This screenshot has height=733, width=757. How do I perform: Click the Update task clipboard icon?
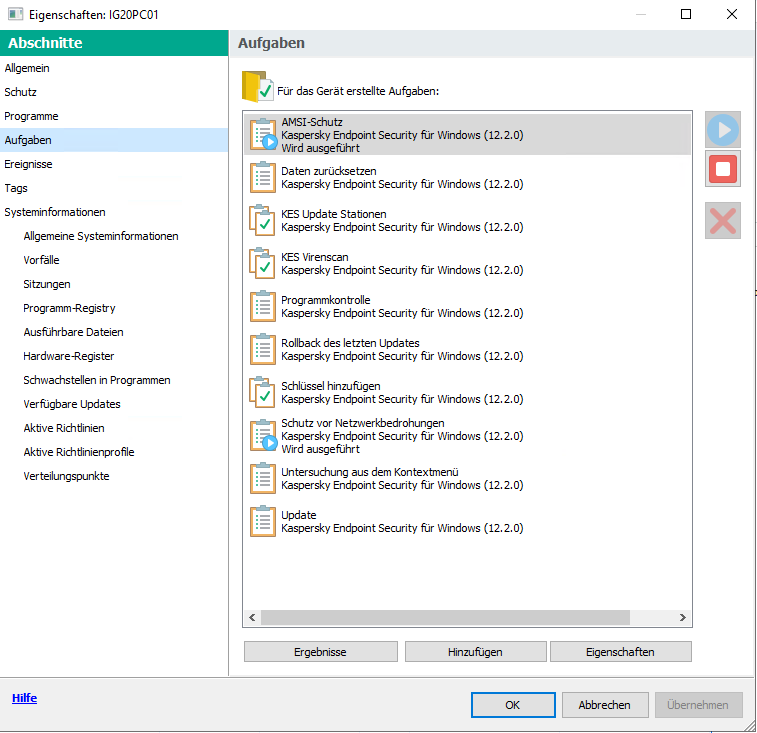tap(263, 521)
